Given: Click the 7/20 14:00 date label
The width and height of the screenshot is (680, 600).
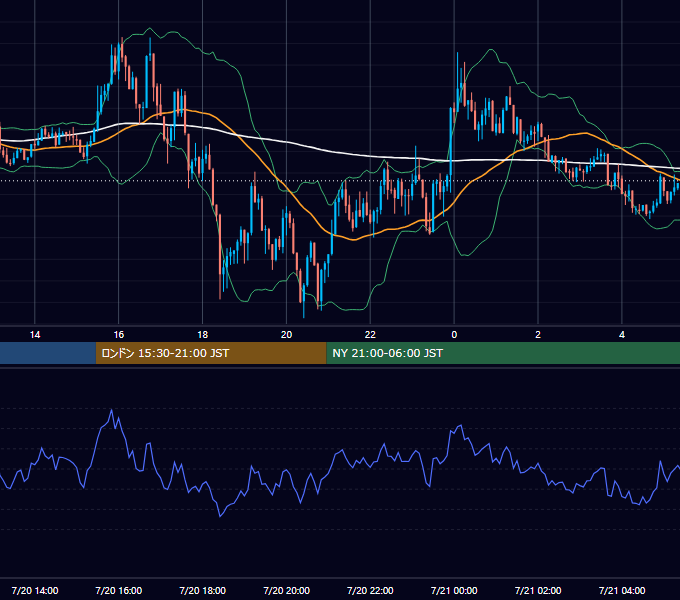Looking at the screenshot, I should [35, 590].
